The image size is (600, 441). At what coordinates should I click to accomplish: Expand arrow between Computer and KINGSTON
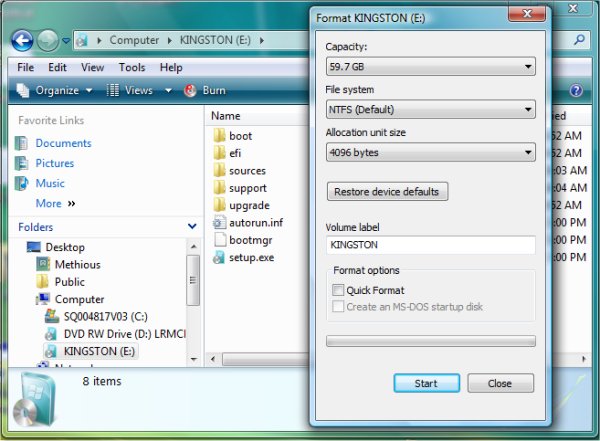click(x=170, y=40)
